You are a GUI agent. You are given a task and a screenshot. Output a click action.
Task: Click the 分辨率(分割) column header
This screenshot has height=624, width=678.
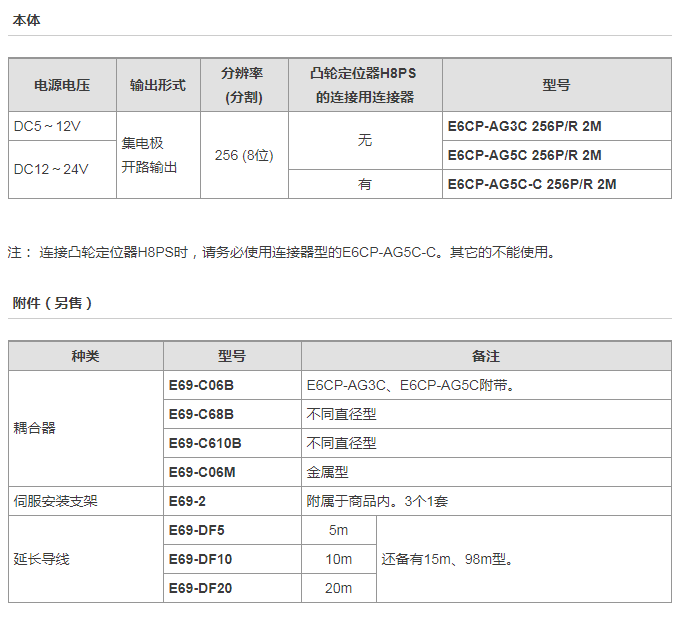(x=243, y=85)
